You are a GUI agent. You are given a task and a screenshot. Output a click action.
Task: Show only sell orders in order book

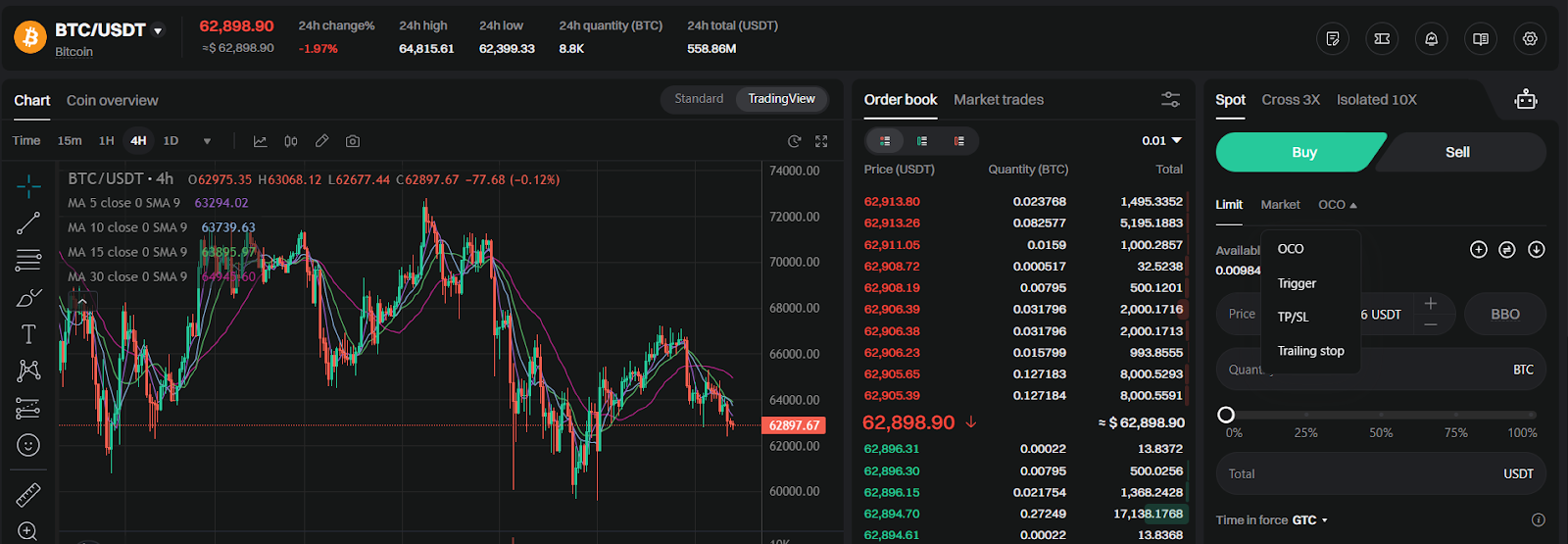[x=958, y=141]
